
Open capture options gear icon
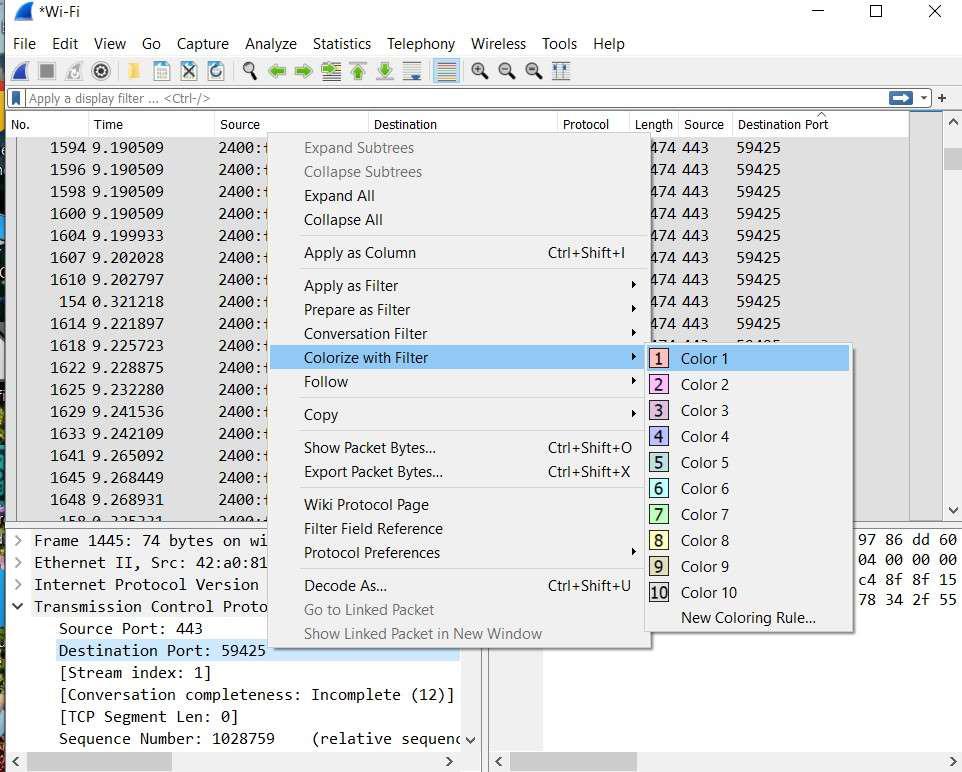101,71
